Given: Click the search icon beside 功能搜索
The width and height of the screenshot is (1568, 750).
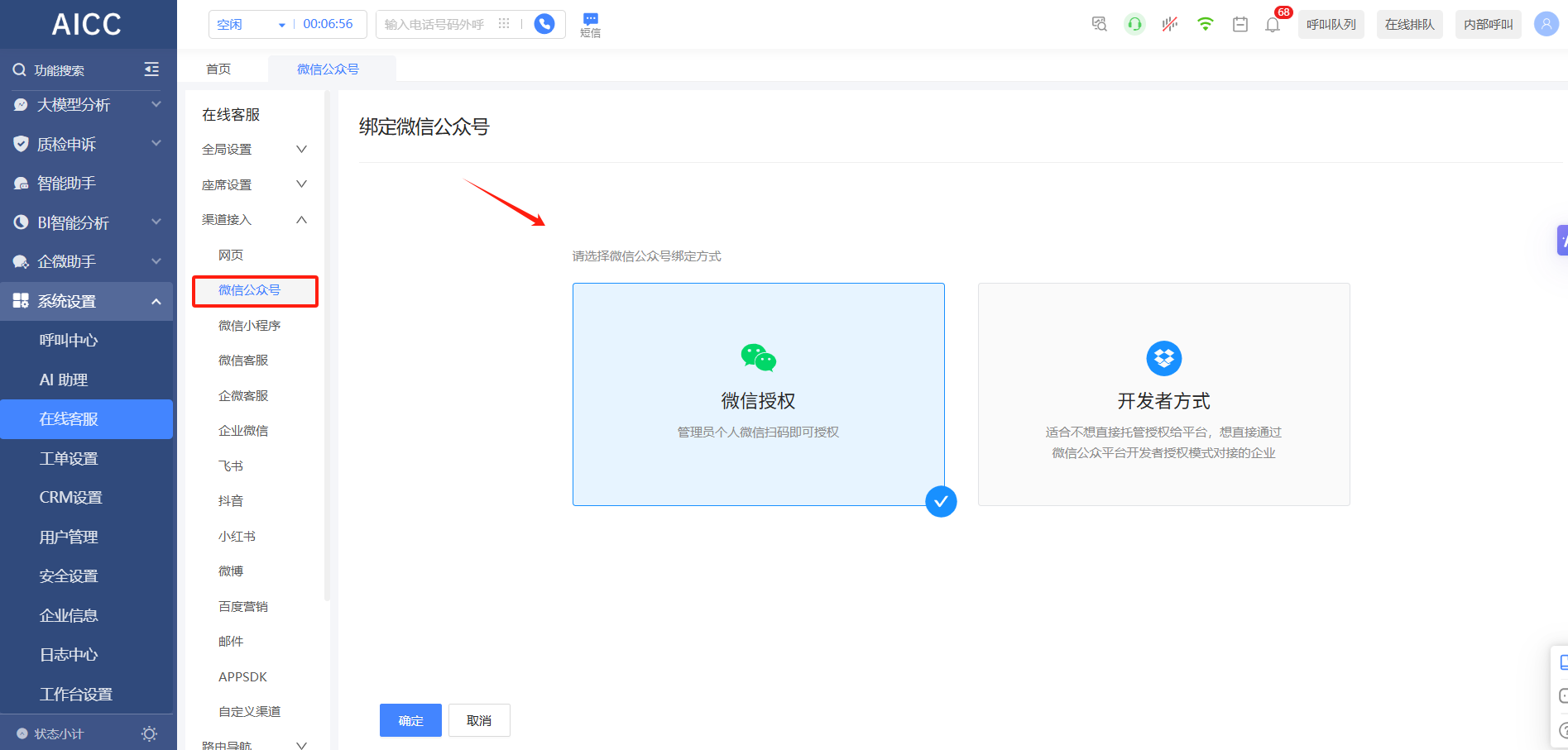Looking at the screenshot, I should click(19, 70).
